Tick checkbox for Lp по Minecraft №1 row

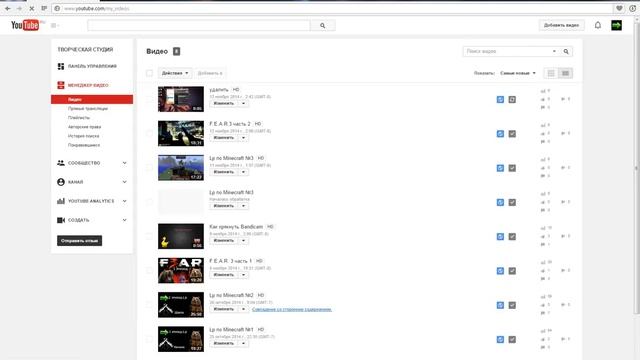(149, 339)
